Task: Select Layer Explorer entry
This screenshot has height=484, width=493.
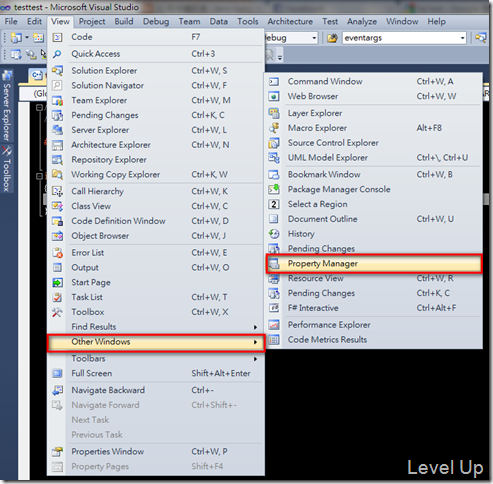Action: [374, 113]
